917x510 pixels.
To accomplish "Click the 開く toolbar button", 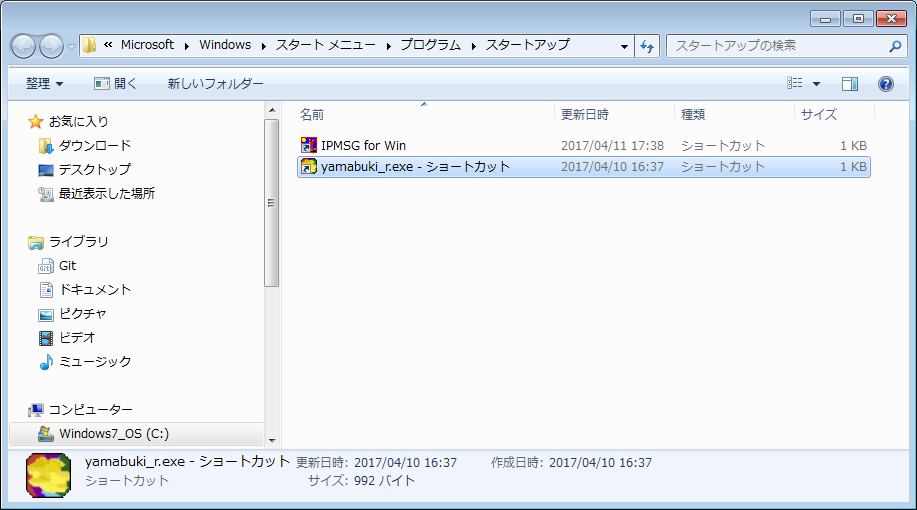I will [x=115, y=84].
